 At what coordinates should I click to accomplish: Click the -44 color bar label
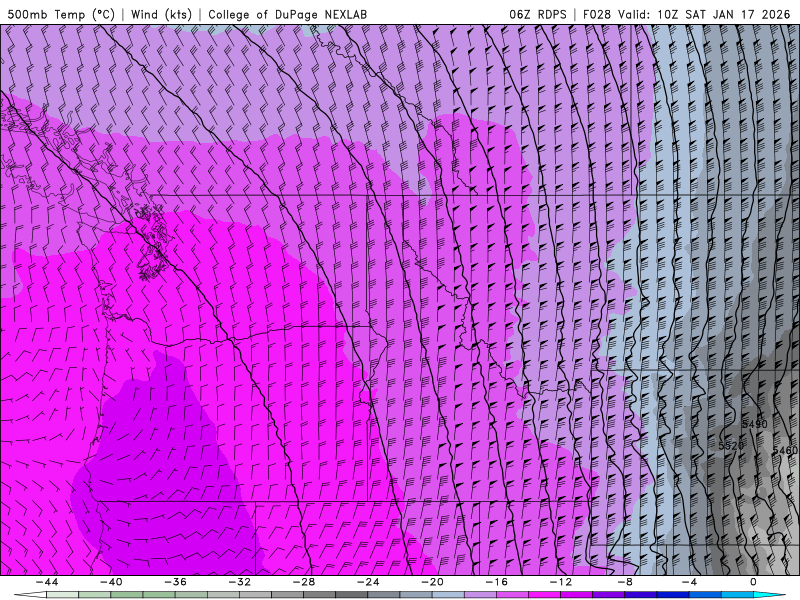(x=47, y=582)
